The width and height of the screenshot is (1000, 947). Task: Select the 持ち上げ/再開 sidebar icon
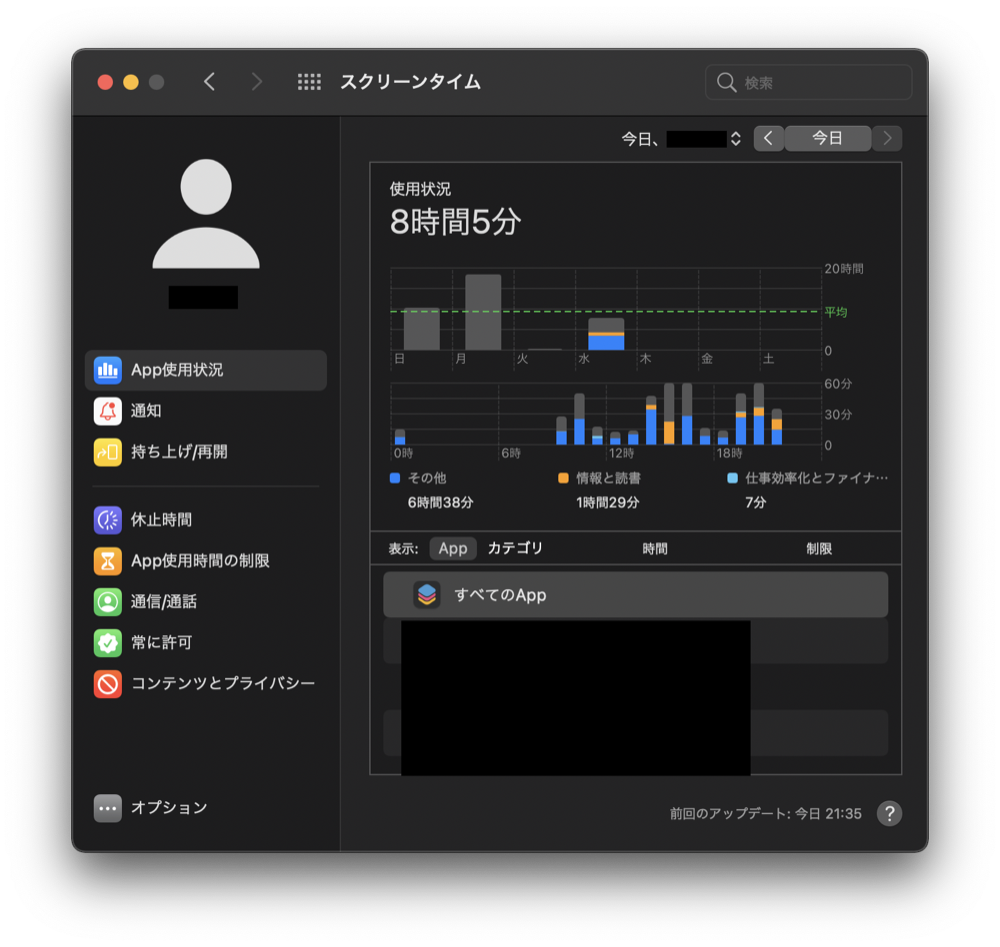click(x=108, y=452)
